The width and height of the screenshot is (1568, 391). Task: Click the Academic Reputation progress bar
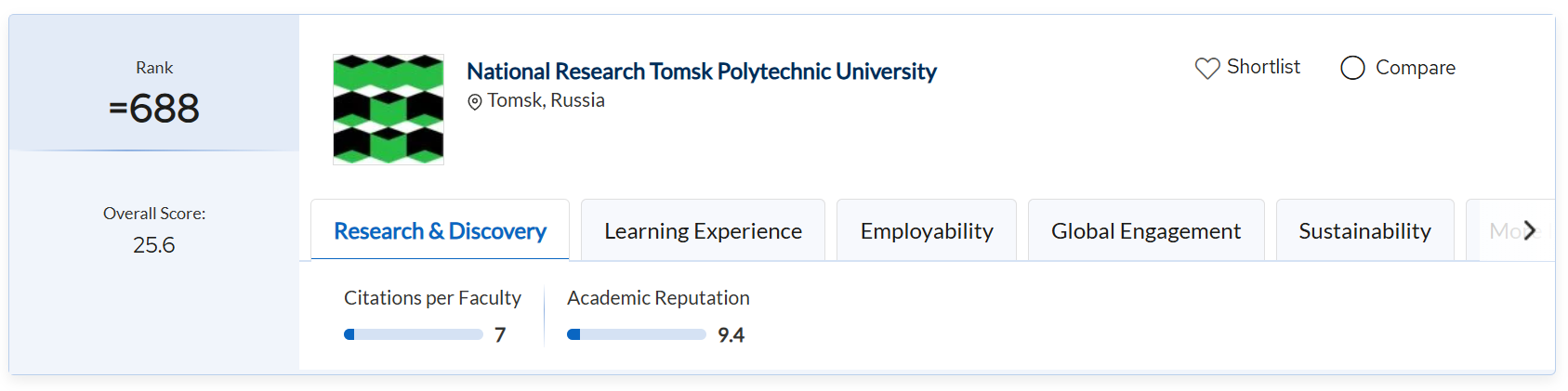(x=636, y=334)
